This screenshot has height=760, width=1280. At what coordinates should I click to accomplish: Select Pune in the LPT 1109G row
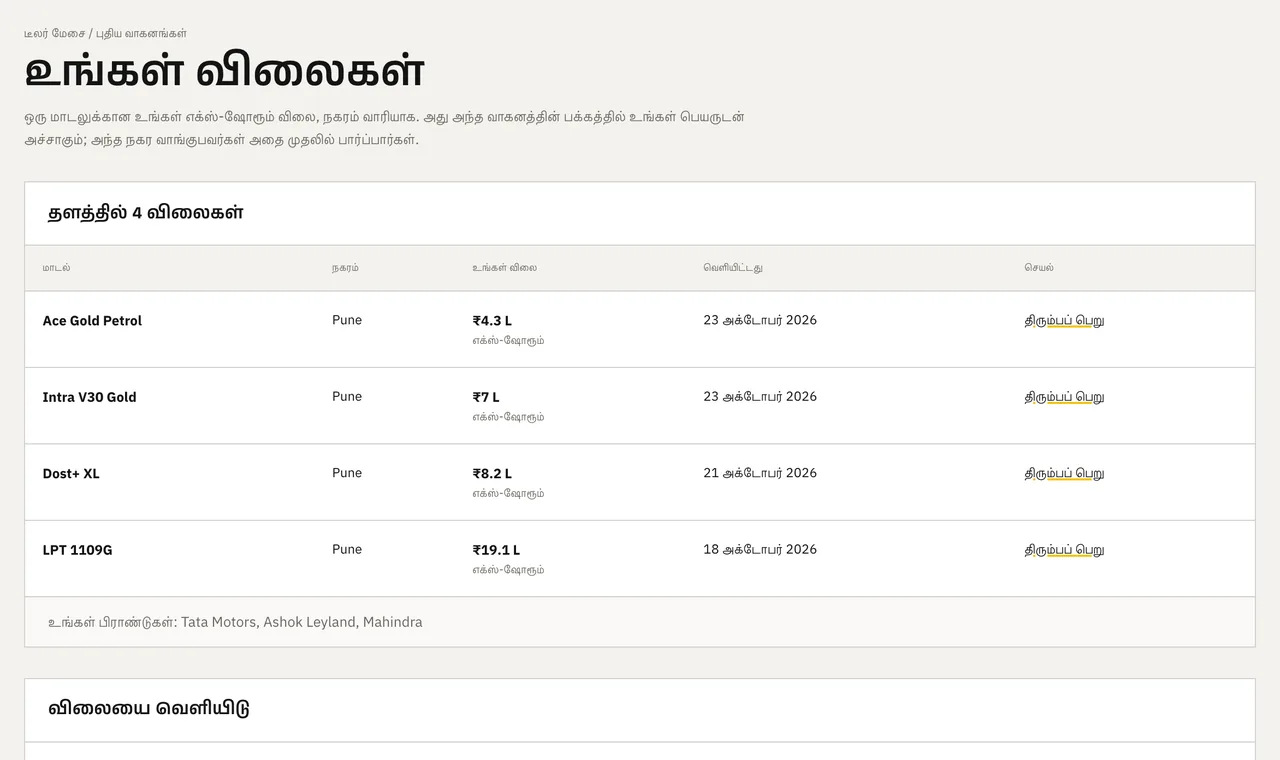pos(347,549)
